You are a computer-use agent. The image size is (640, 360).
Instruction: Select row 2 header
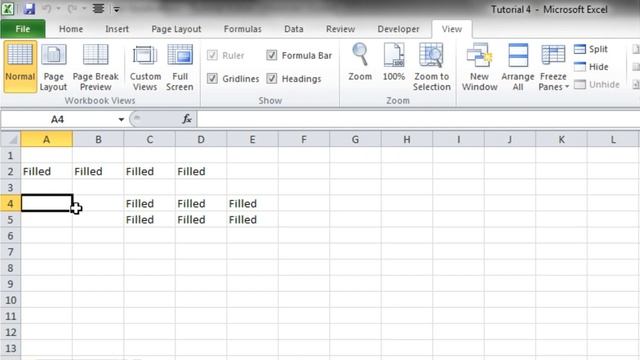coord(10,171)
